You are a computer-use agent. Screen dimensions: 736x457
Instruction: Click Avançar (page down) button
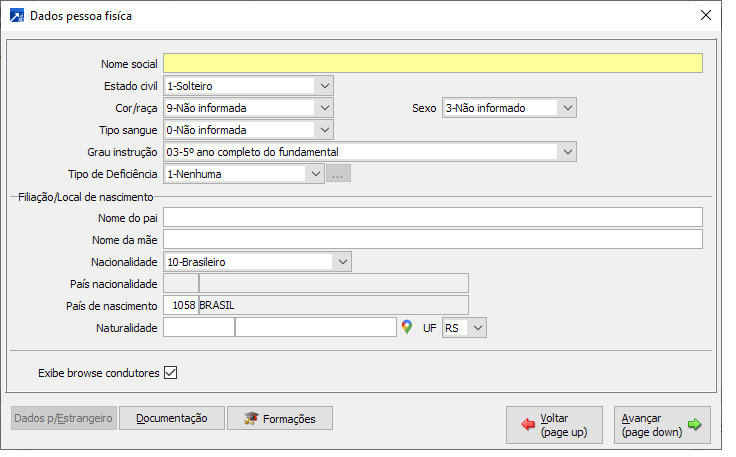click(x=662, y=425)
